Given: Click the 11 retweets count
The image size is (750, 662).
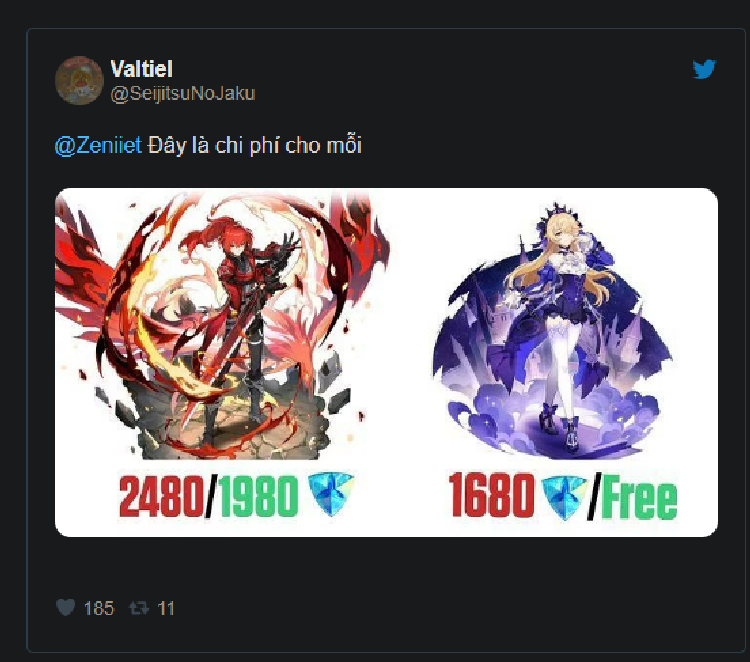Looking at the screenshot, I should click(166, 608).
